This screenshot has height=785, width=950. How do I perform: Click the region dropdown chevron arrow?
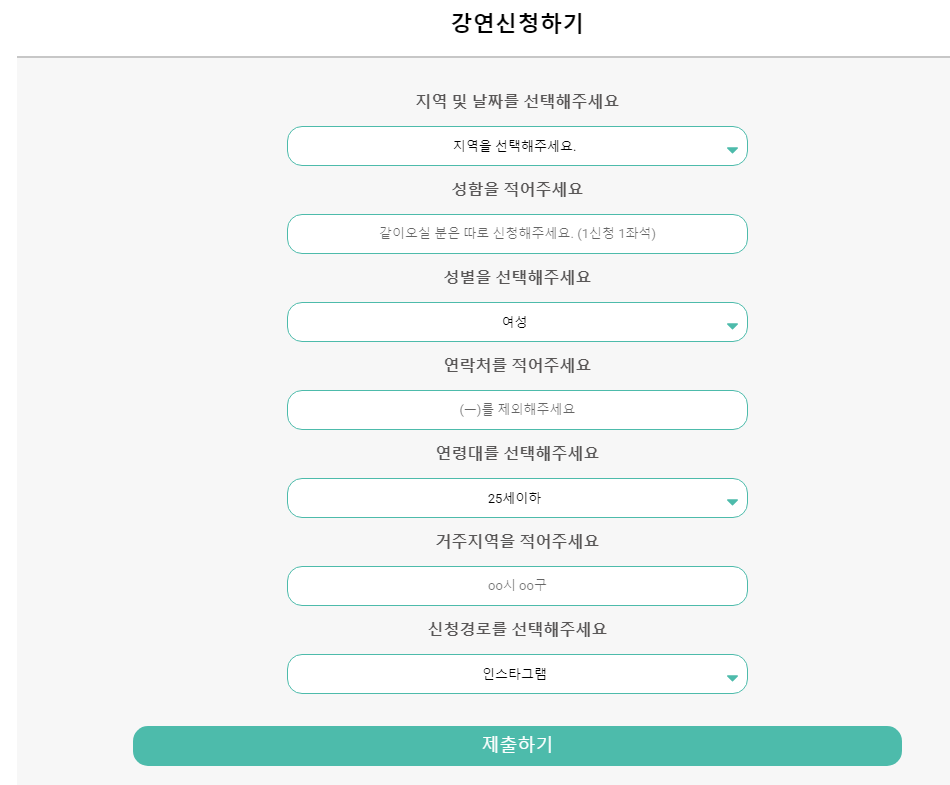[733, 146]
